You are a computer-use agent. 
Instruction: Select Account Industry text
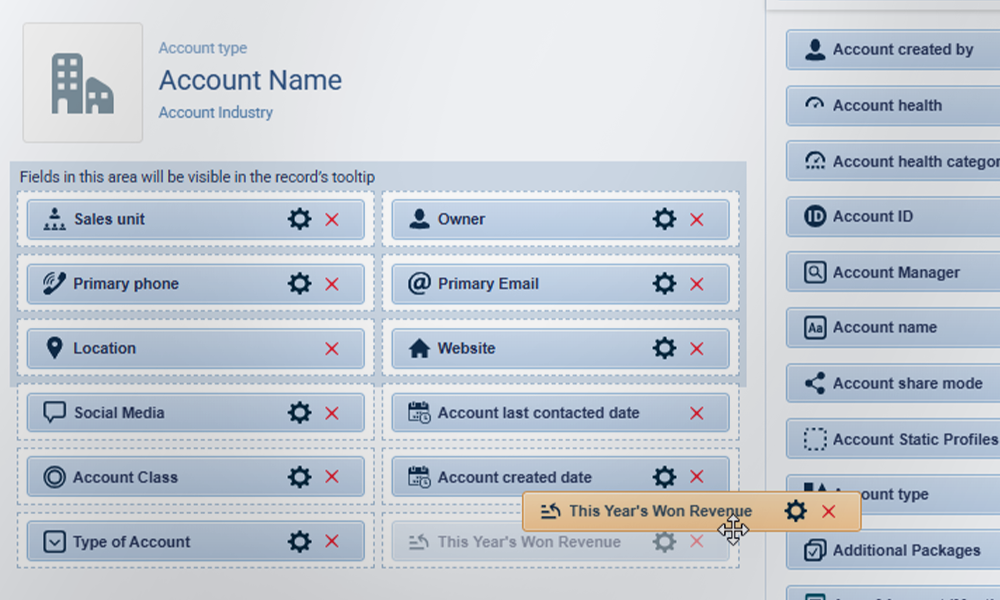pos(216,113)
